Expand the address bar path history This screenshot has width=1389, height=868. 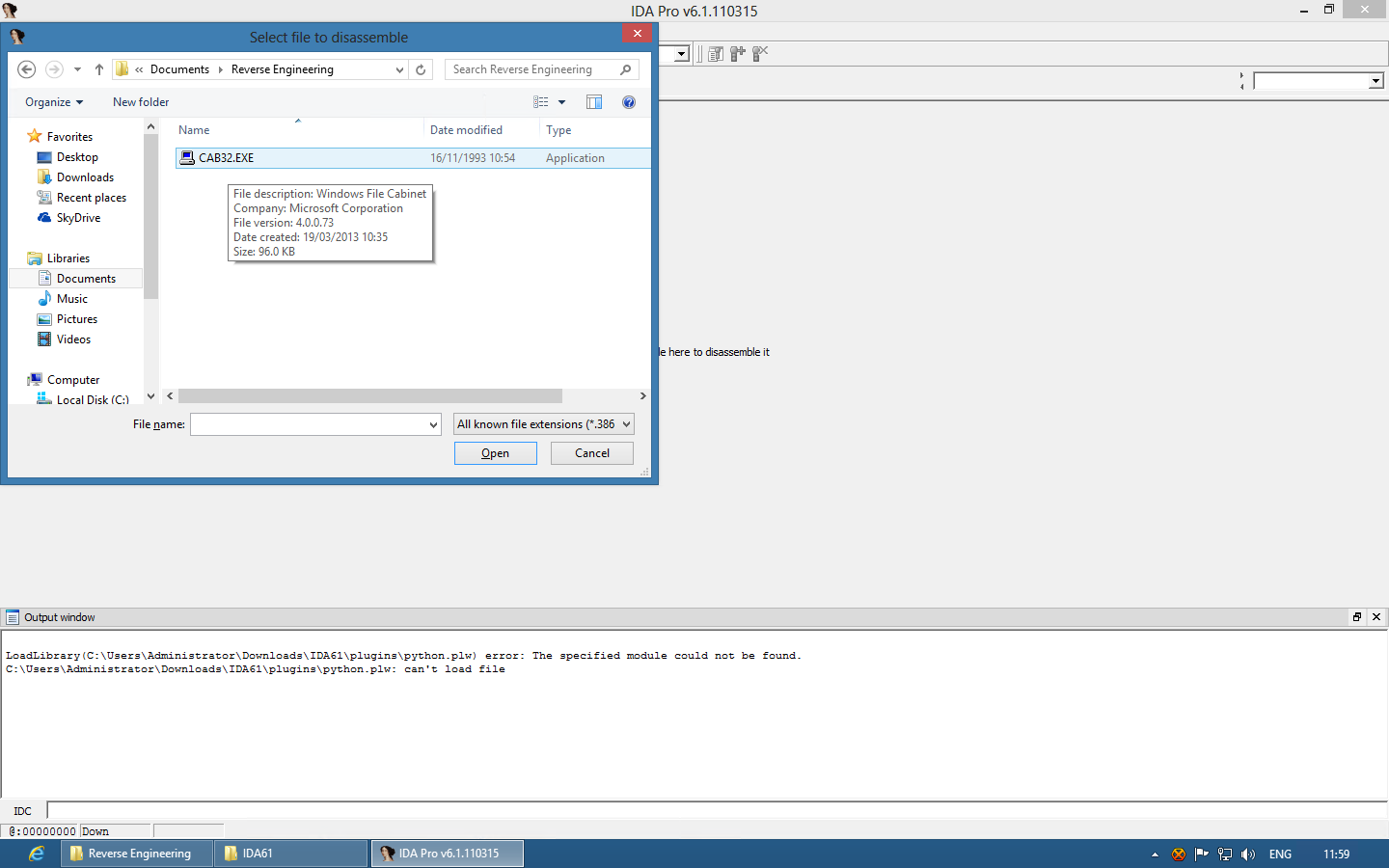click(399, 69)
